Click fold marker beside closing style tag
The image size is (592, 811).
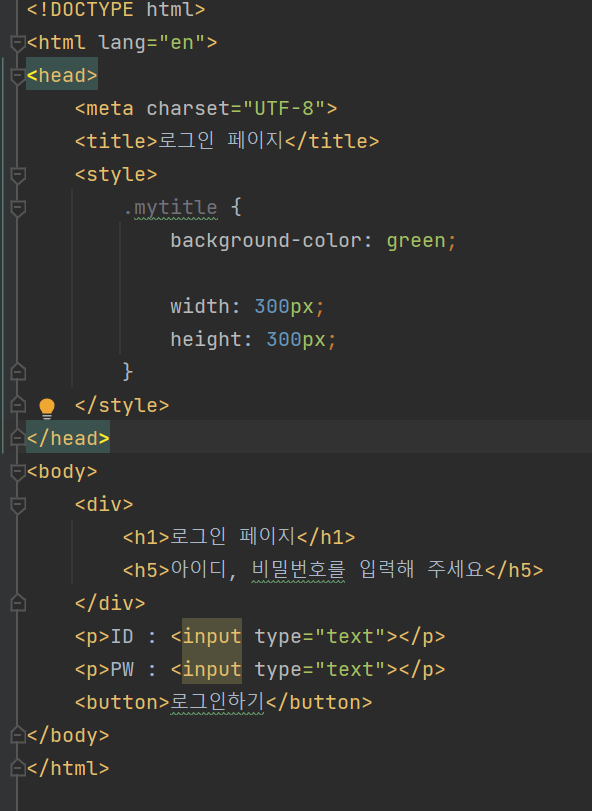pyautogui.click(x=18, y=405)
